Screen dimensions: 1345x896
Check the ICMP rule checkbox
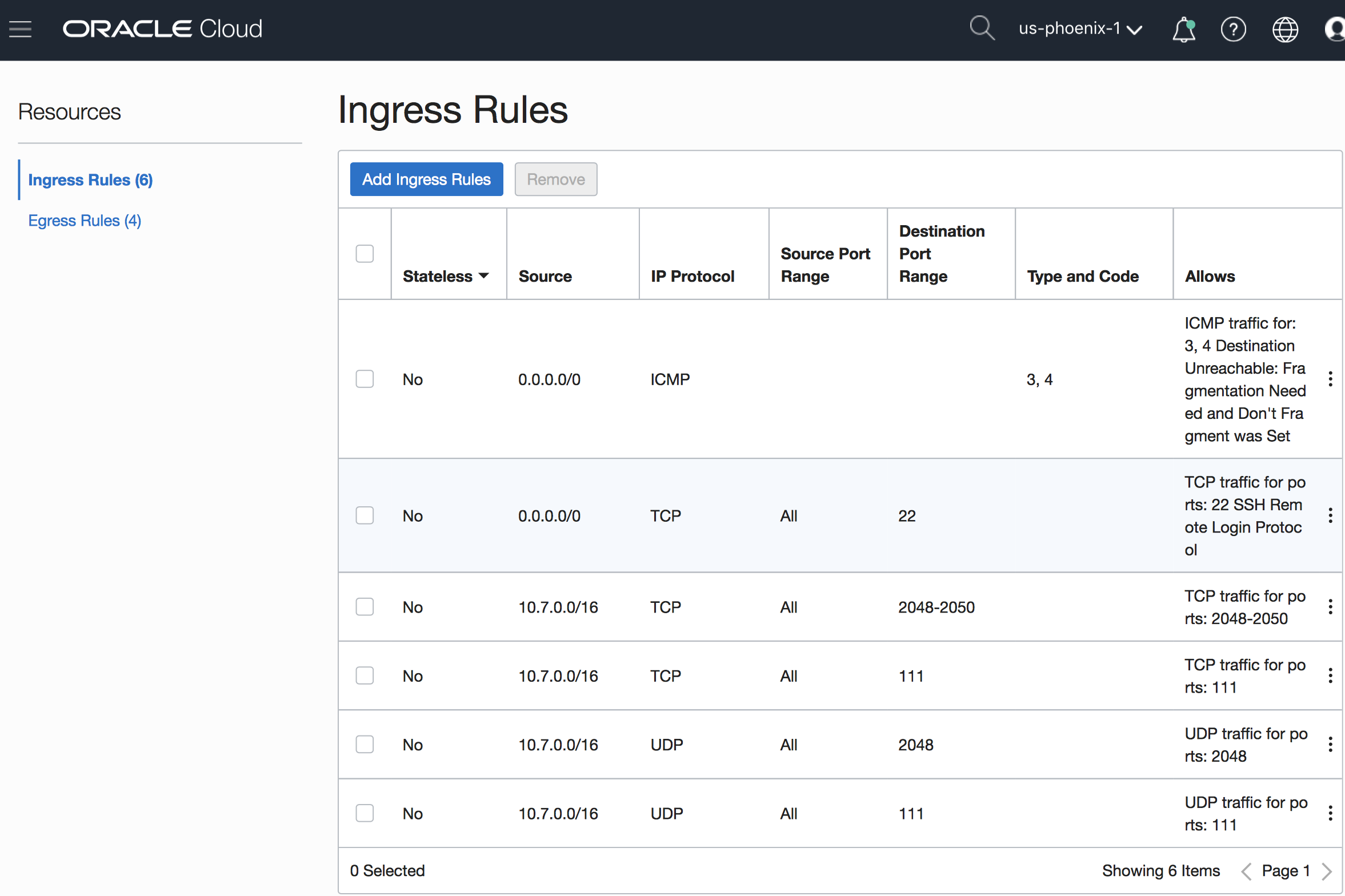(365, 379)
